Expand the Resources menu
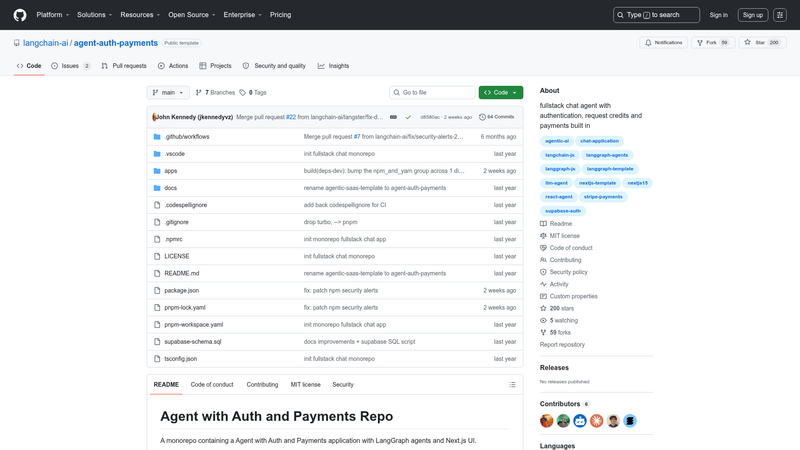The width and height of the screenshot is (800, 450). [140, 15]
